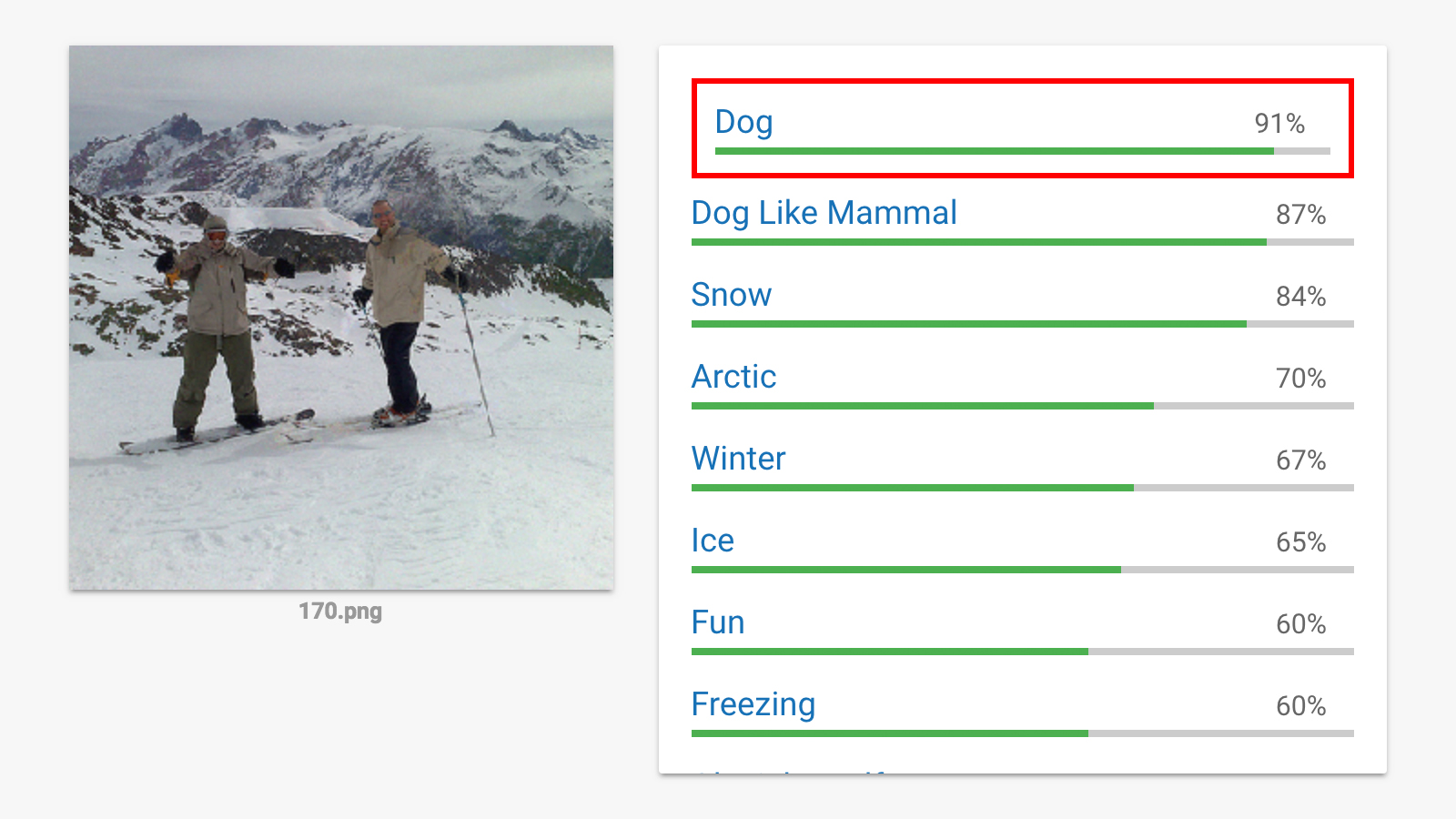Image resolution: width=1456 pixels, height=819 pixels.
Task: Select the 84% score beside Snow
Action: 1300,297
